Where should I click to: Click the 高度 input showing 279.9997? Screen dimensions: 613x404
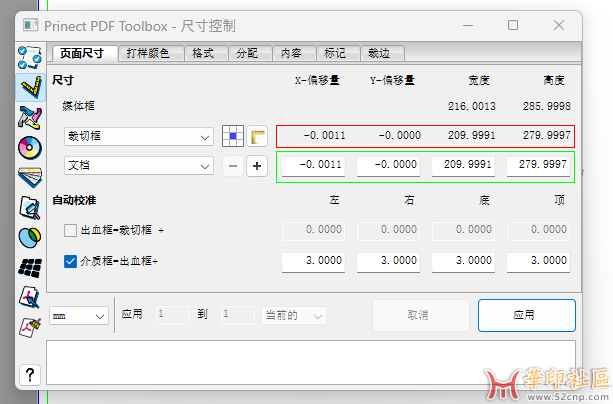point(538,166)
